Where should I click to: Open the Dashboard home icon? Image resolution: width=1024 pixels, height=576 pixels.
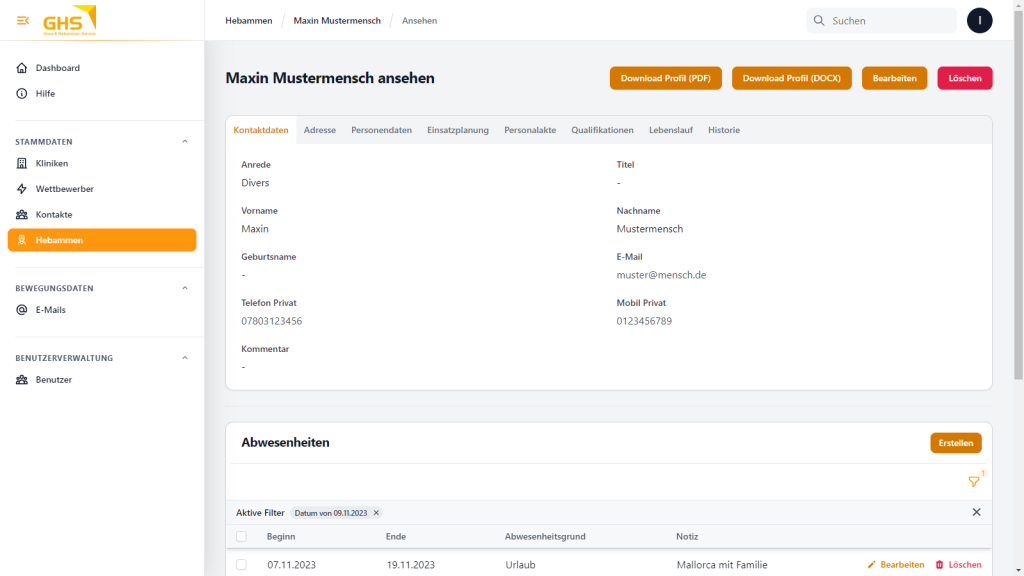point(22,68)
